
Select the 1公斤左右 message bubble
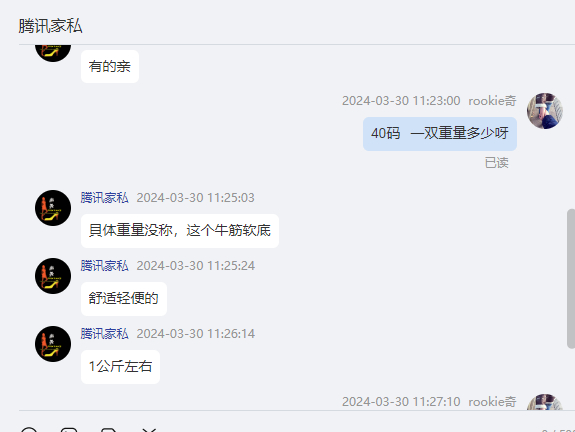point(120,367)
